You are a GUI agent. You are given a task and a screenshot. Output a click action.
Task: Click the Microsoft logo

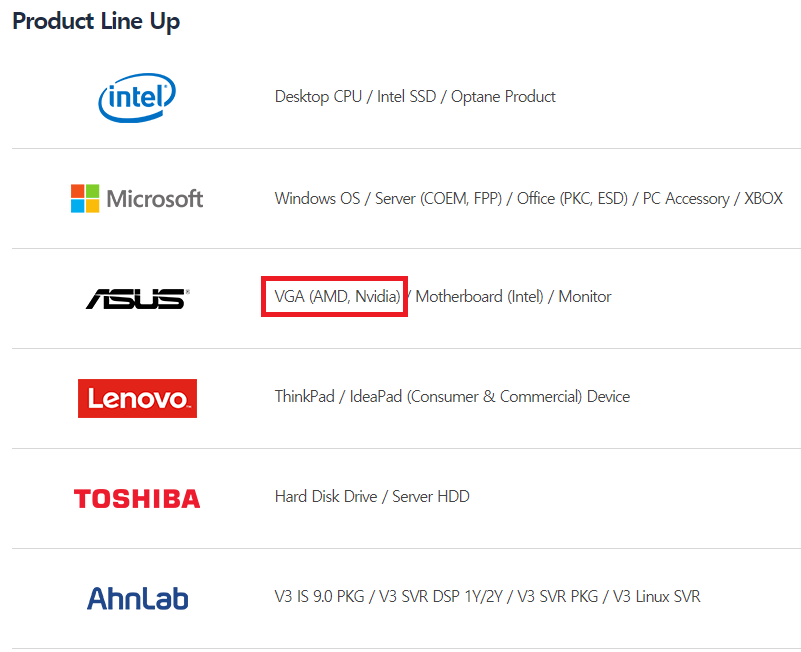pyautogui.click(x=137, y=198)
